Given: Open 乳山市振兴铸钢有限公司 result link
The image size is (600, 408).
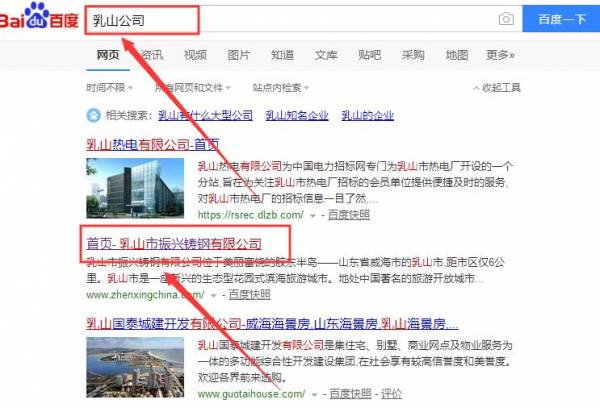Looking at the screenshot, I should tap(174, 243).
